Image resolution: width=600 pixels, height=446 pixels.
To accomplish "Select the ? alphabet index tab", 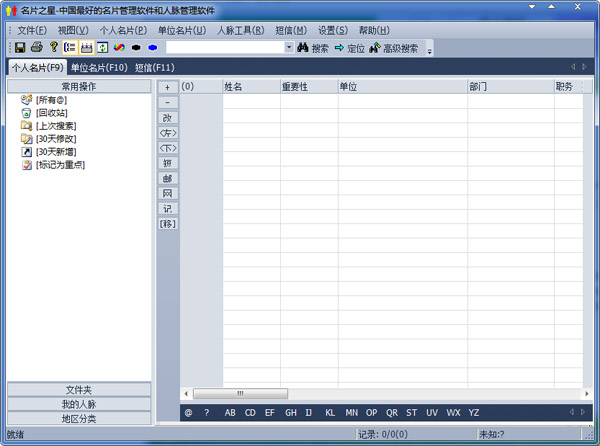I will 207,413.
